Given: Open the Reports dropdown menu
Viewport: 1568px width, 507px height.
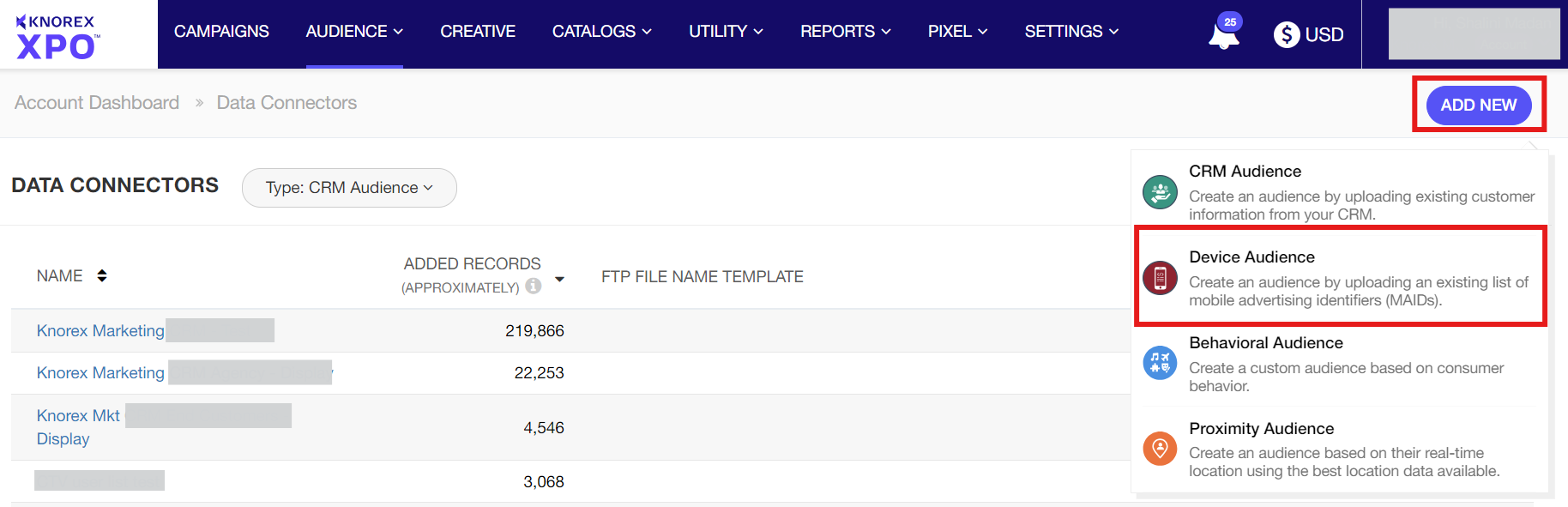Looking at the screenshot, I should click(x=845, y=32).
